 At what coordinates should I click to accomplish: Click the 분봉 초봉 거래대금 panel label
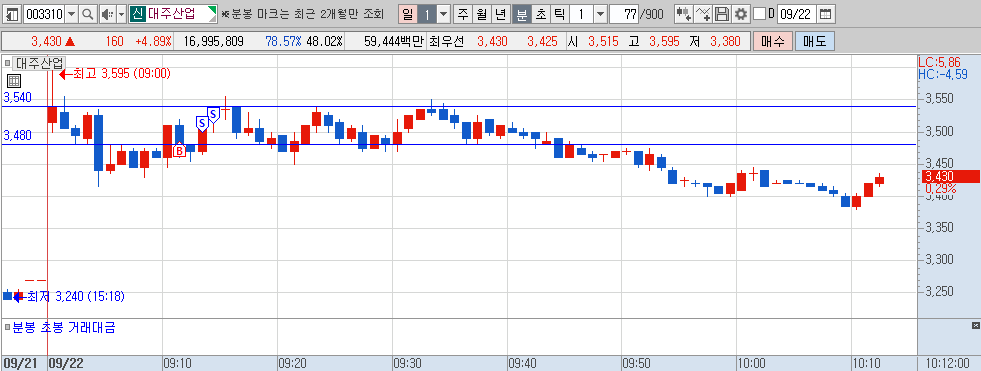[x=64, y=327]
